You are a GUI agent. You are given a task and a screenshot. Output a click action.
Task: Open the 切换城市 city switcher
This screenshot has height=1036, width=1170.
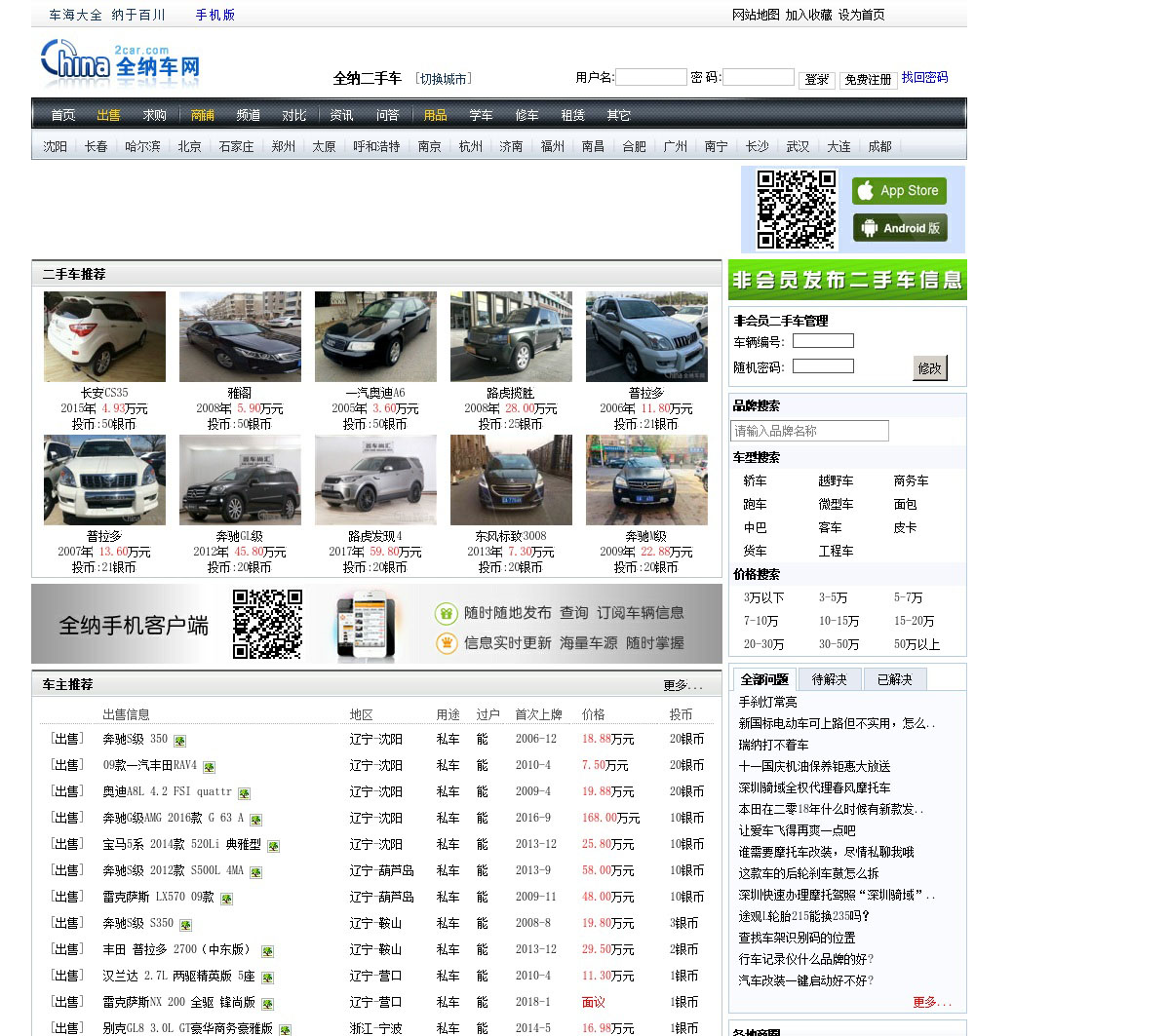(x=443, y=79)
